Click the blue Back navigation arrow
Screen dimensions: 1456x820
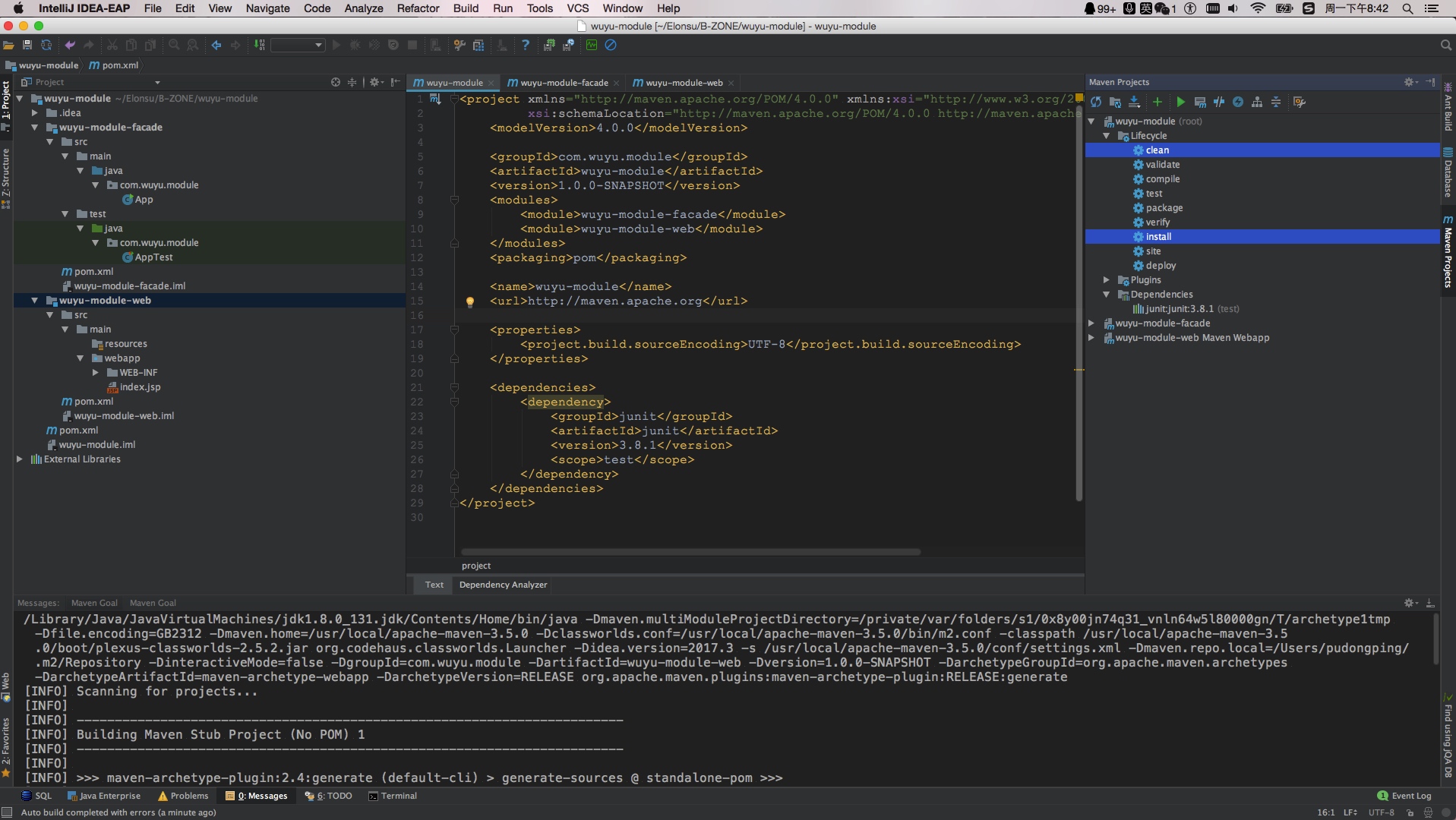[216, 46]
